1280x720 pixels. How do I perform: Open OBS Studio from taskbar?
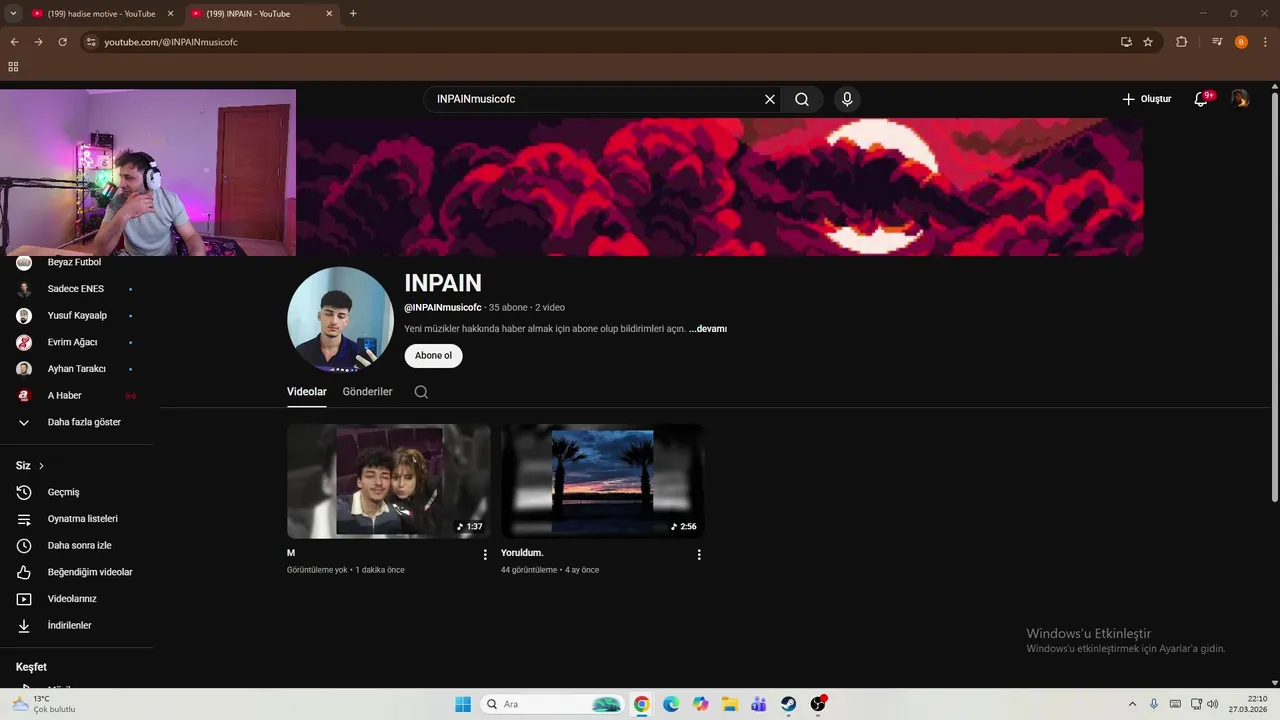pyautogui.click(x=818, y=704)
